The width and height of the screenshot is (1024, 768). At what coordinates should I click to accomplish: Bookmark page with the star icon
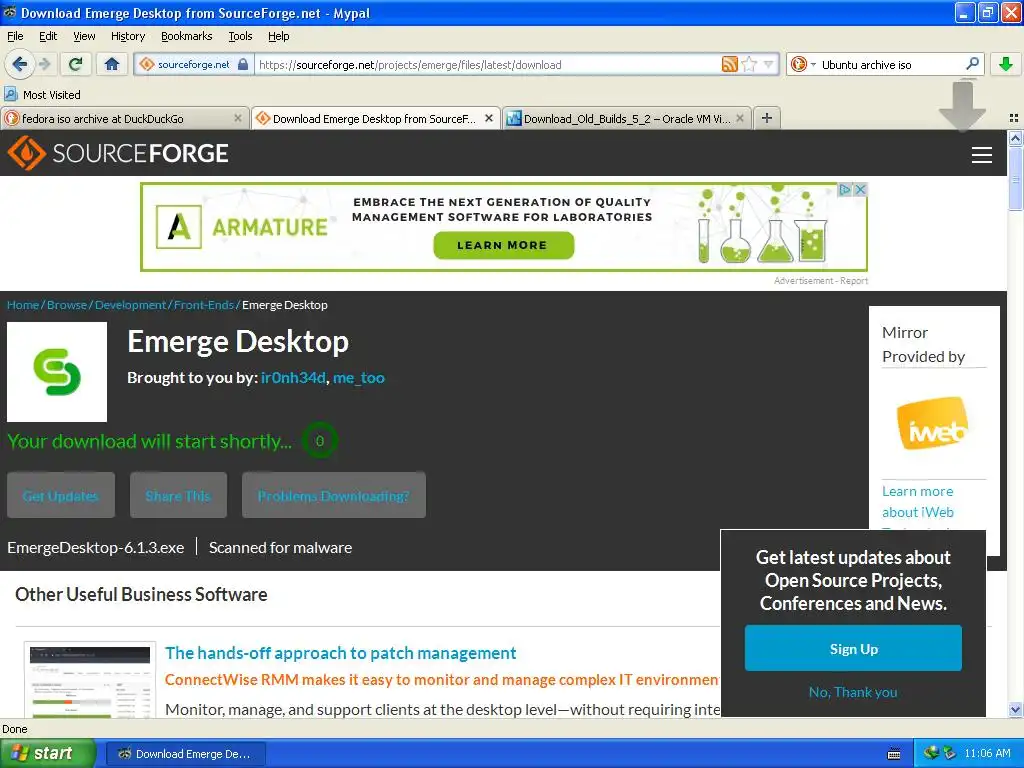click(x=749, y=64)
